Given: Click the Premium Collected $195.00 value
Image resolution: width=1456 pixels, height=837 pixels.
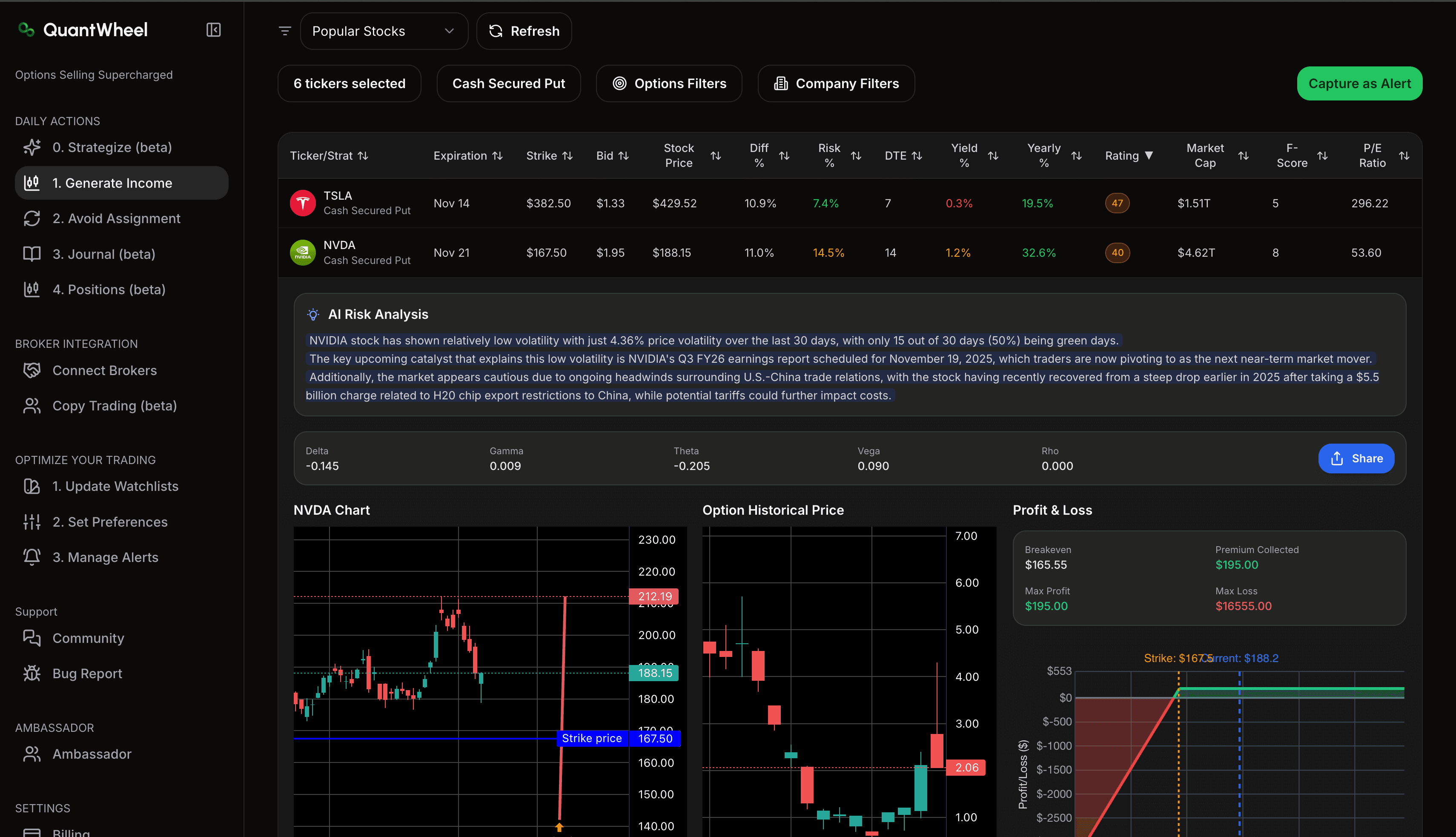Looking at the screenshot, I should point(1236,565).
